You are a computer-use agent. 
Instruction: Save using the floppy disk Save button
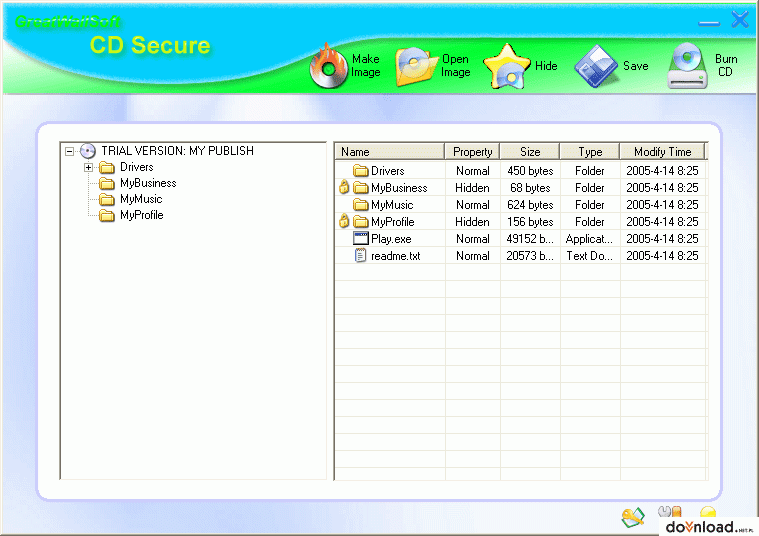click(x=612, y=66)
